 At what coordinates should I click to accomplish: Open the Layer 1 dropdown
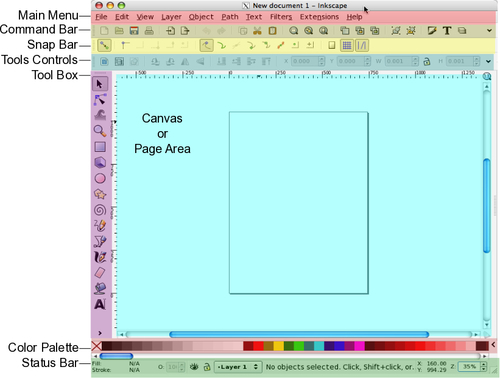(237, 367)
